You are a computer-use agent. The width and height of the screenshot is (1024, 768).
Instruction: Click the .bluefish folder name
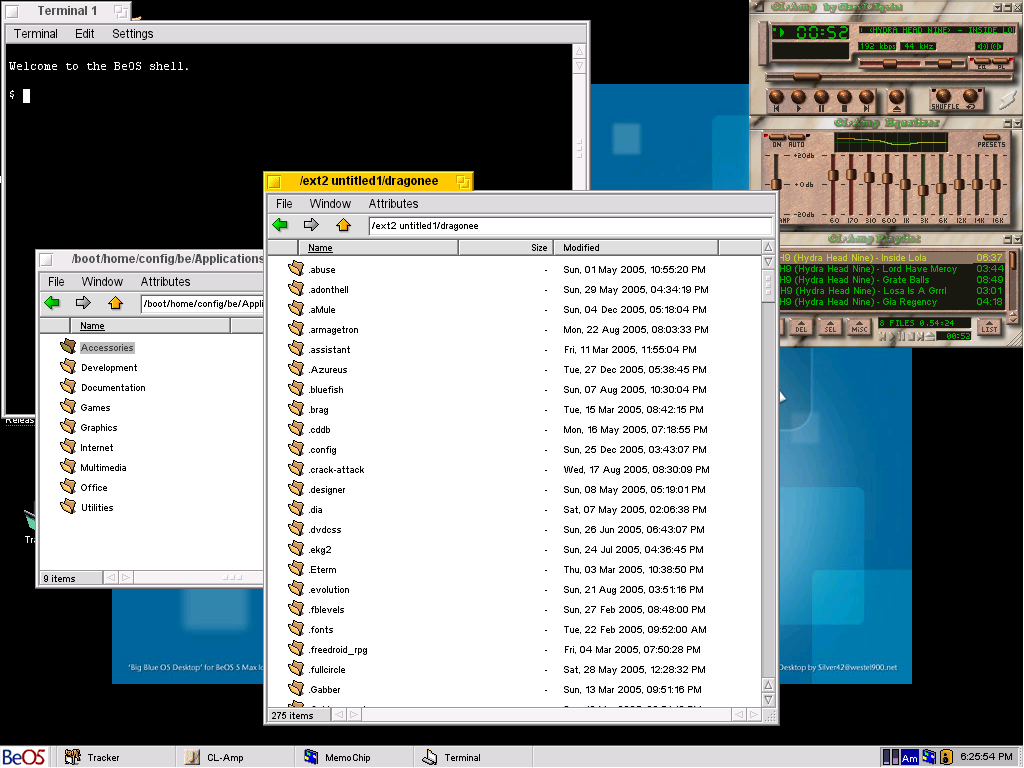tap(326, 390)
